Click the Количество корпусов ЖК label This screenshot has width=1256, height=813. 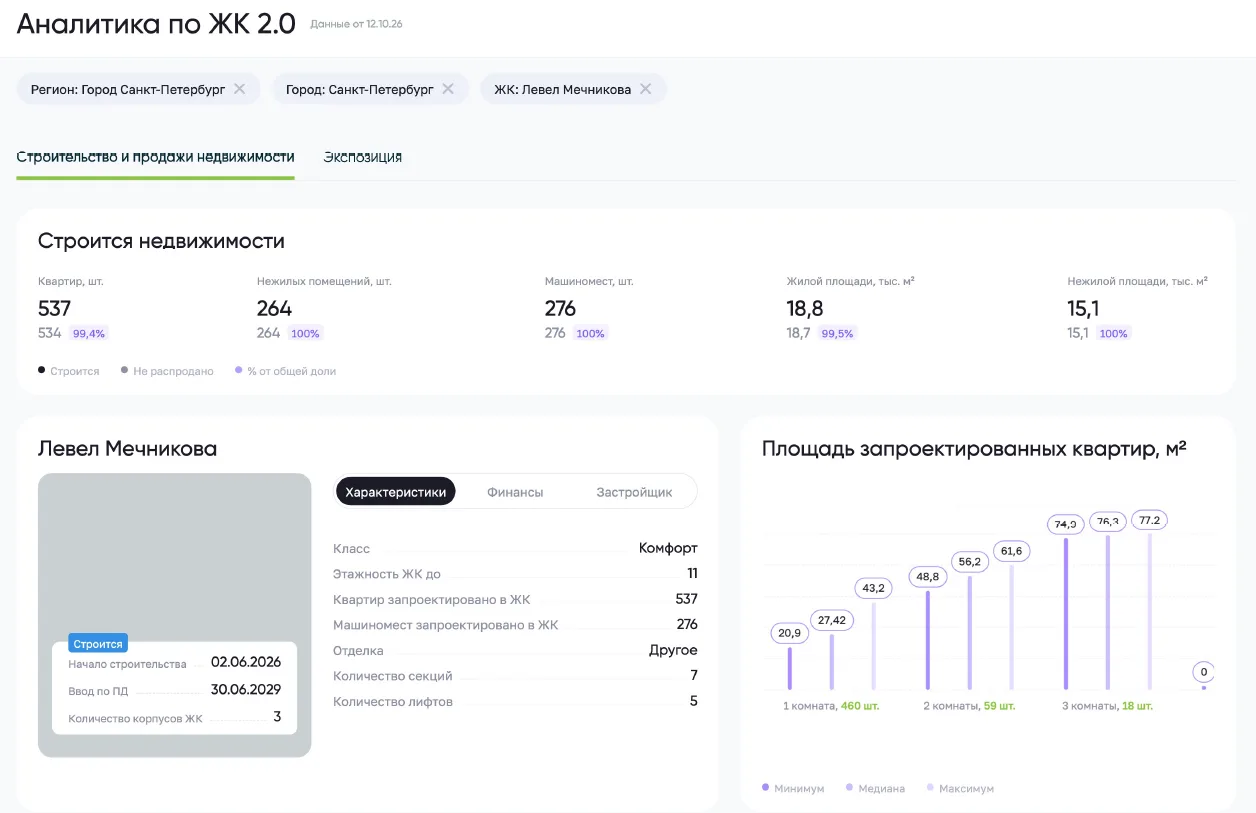click(x=136, y=718)
